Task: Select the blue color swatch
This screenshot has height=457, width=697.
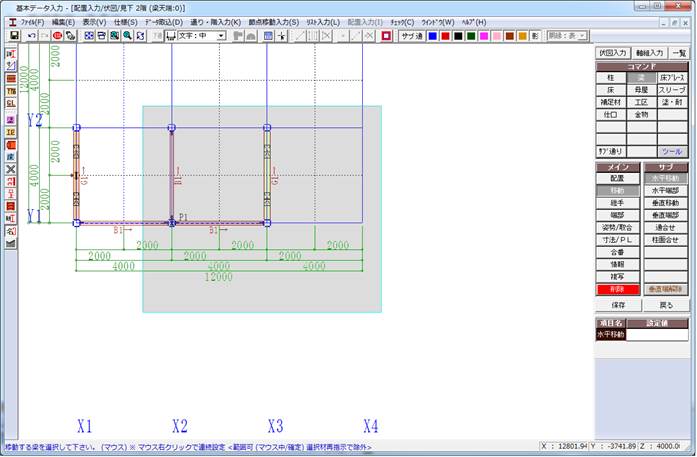Action: 433,36
